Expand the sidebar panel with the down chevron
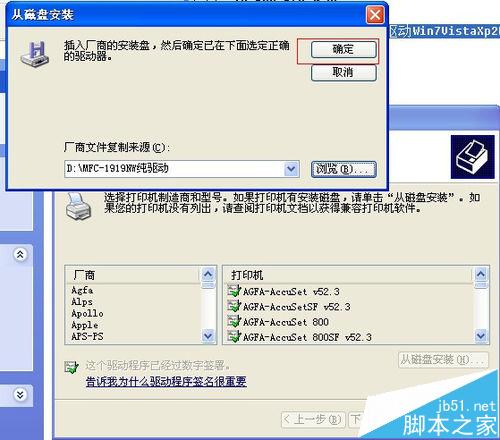 pyautogui.click(x=20, y=395)
